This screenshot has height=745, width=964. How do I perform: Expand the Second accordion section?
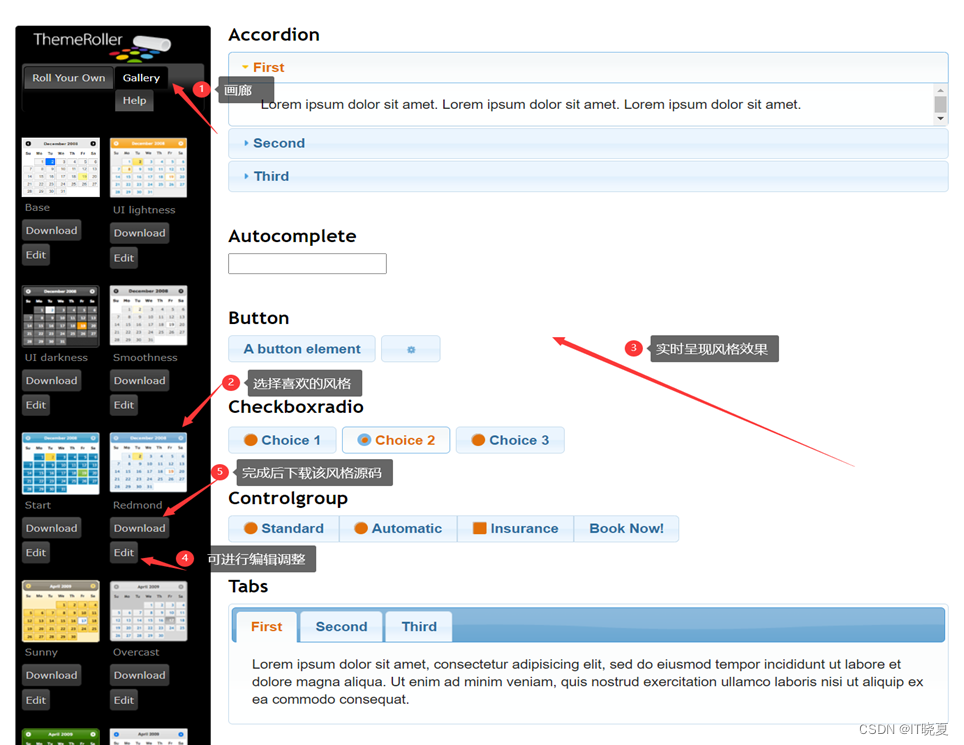588,143
